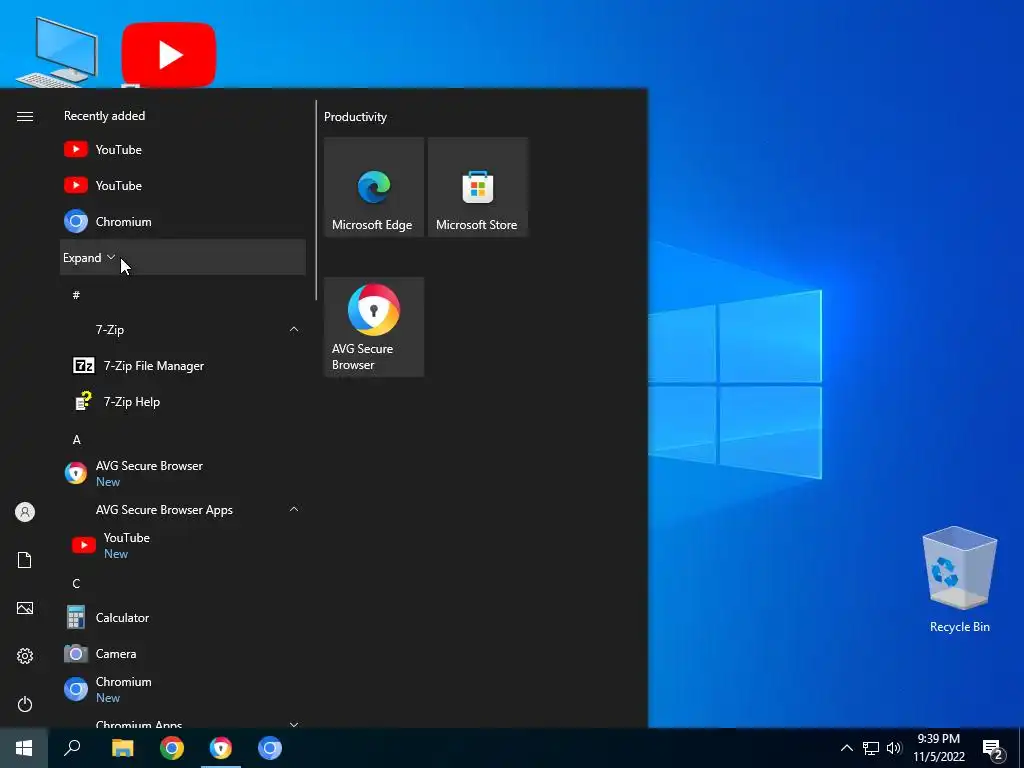Launch Chromium marked New in the C section
This screenshot has height=768, width=1024.
pyautogui.click(x=183, y=689)
